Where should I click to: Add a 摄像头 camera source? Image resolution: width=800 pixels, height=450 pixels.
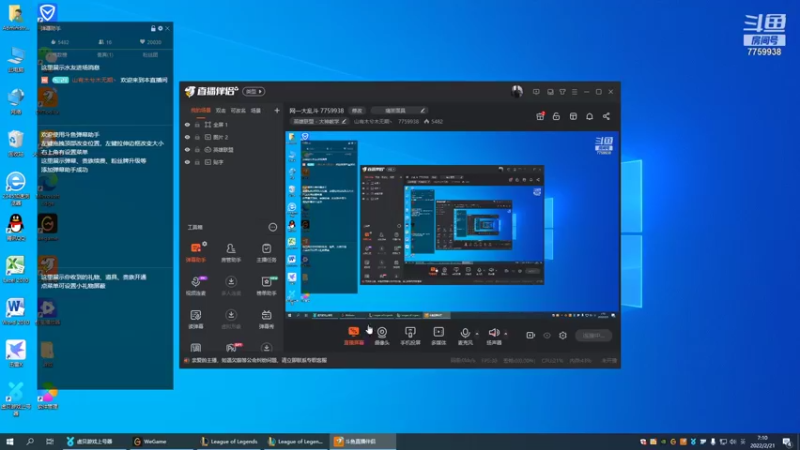point(382,336)
